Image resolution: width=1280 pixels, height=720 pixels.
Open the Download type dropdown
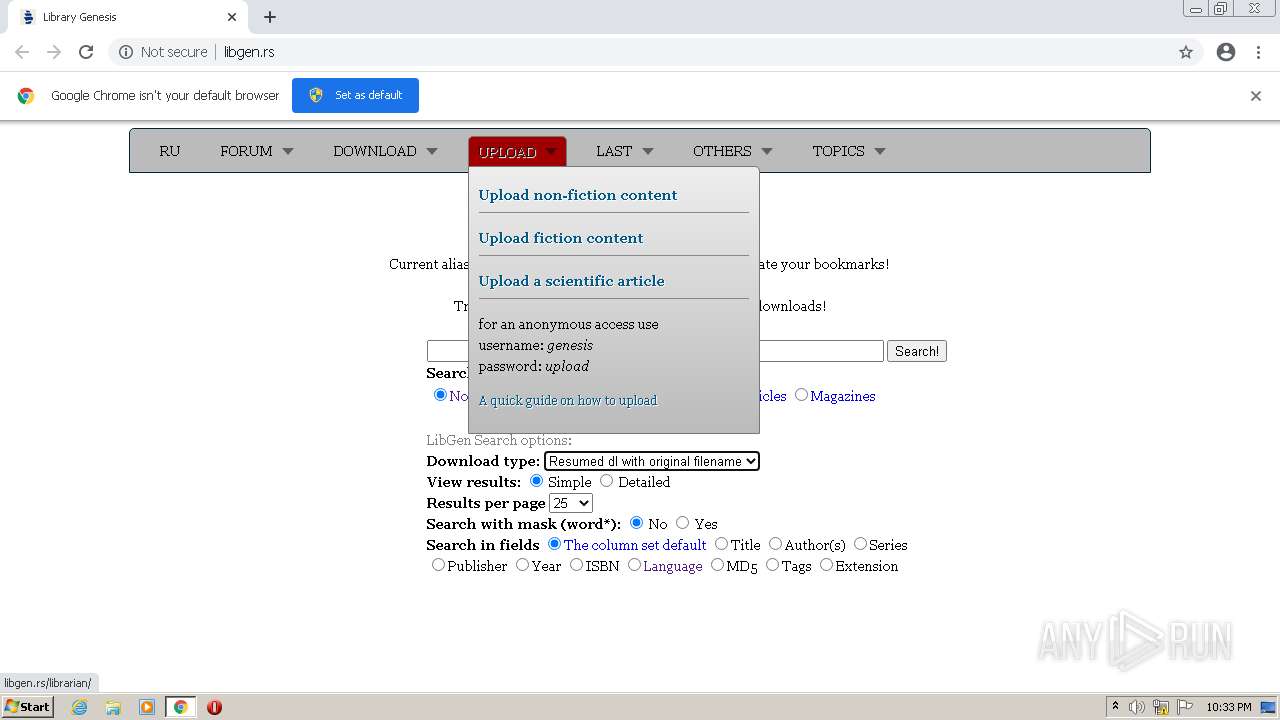click(x=652, y=461)
